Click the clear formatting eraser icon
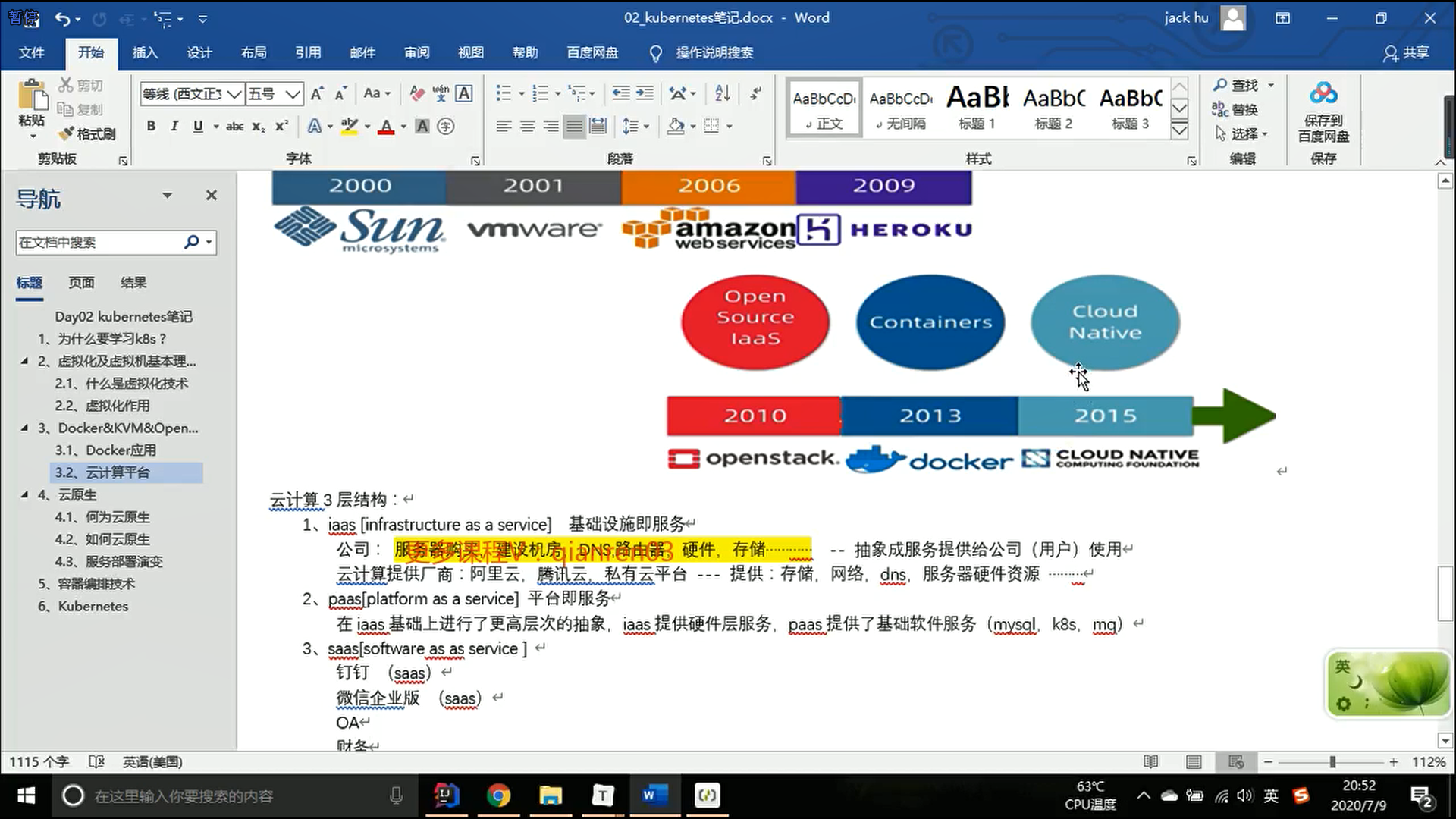1456x819 pixels. tap(416, 93)
